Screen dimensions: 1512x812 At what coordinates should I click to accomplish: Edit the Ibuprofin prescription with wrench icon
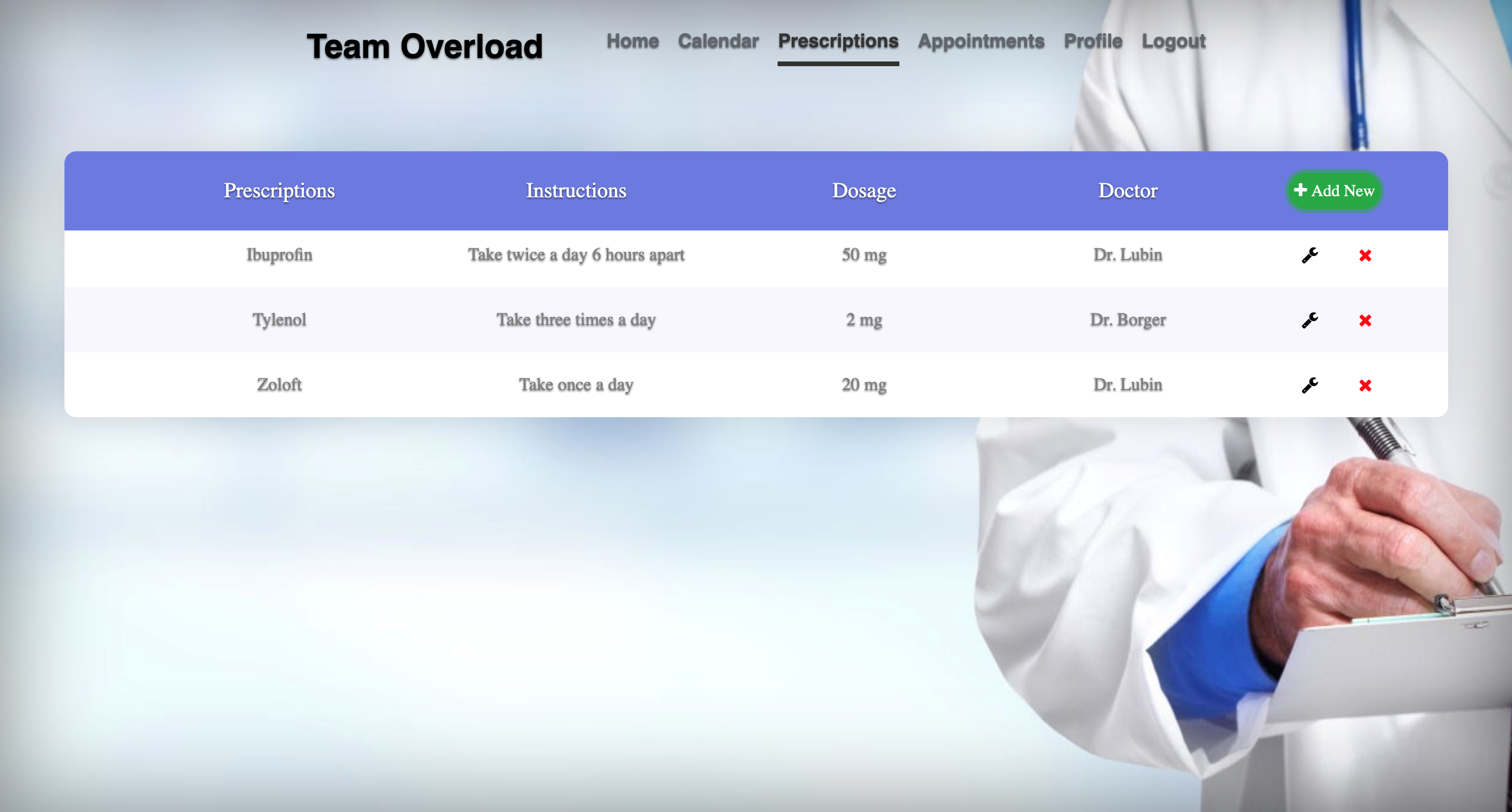pyautogui.click(x=1310, y=255)
